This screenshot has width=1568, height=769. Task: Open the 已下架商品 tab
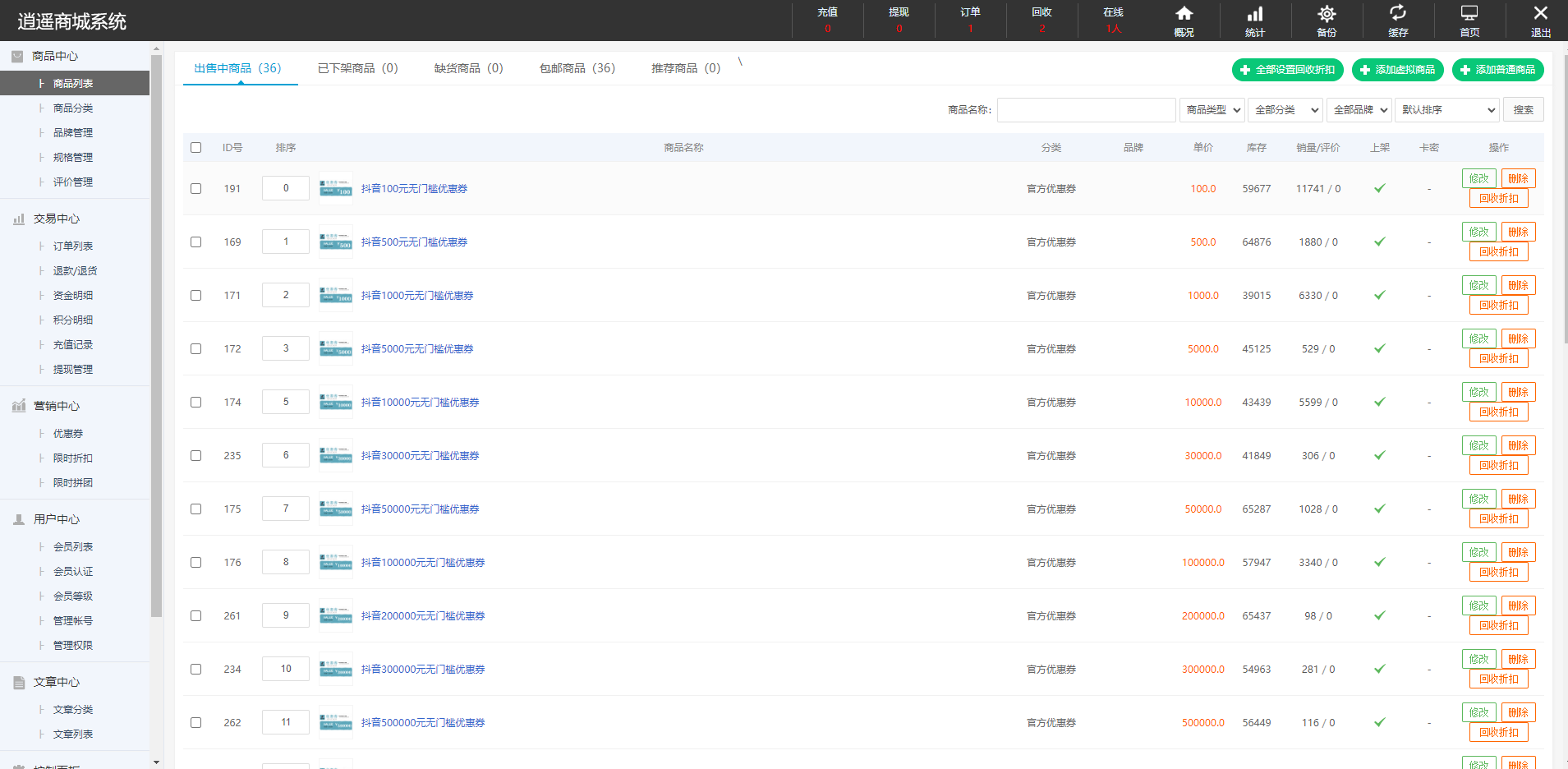[356, 68]
